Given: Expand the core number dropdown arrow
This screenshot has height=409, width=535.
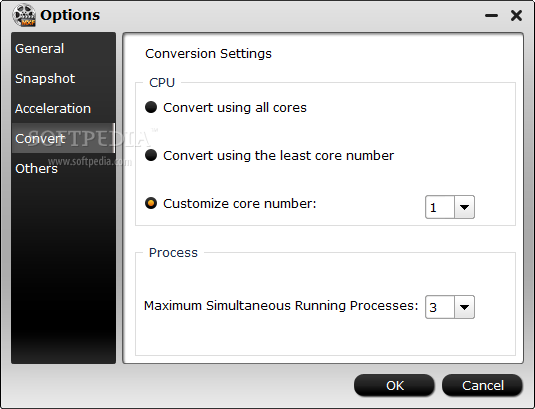Looking at the screenshot, I should 464,207.
